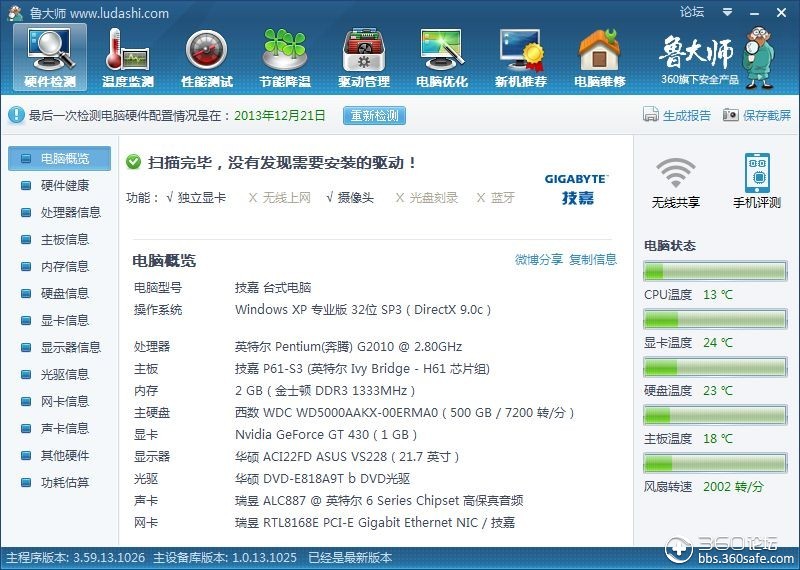Viewport: 800px width, 570px height.
Task: Open the 驱动管理 driver management tool
Action: (364, 57)
